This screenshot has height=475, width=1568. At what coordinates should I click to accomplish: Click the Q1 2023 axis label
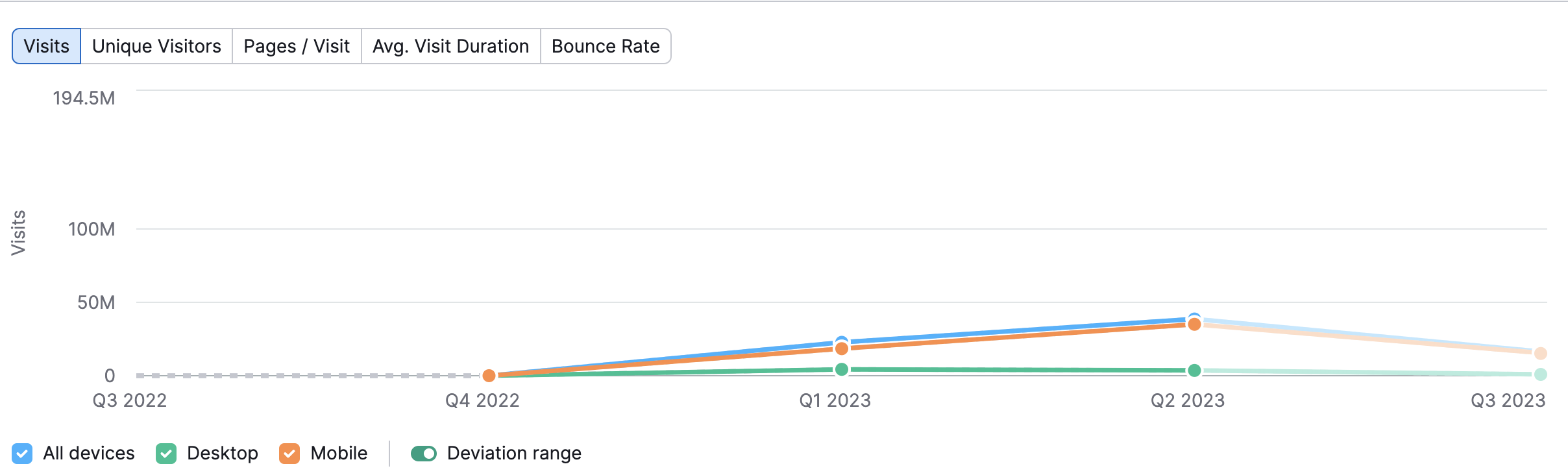click(x=835, y=400)
